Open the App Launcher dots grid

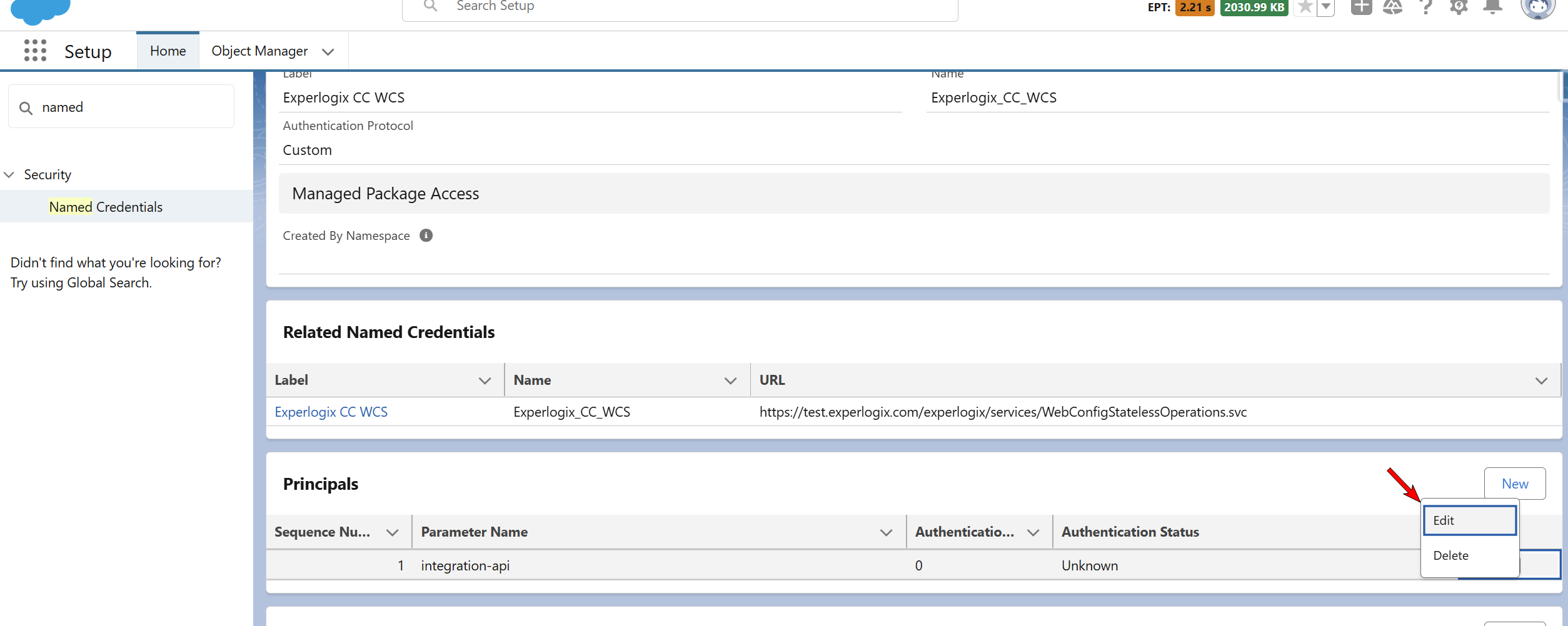35,51
